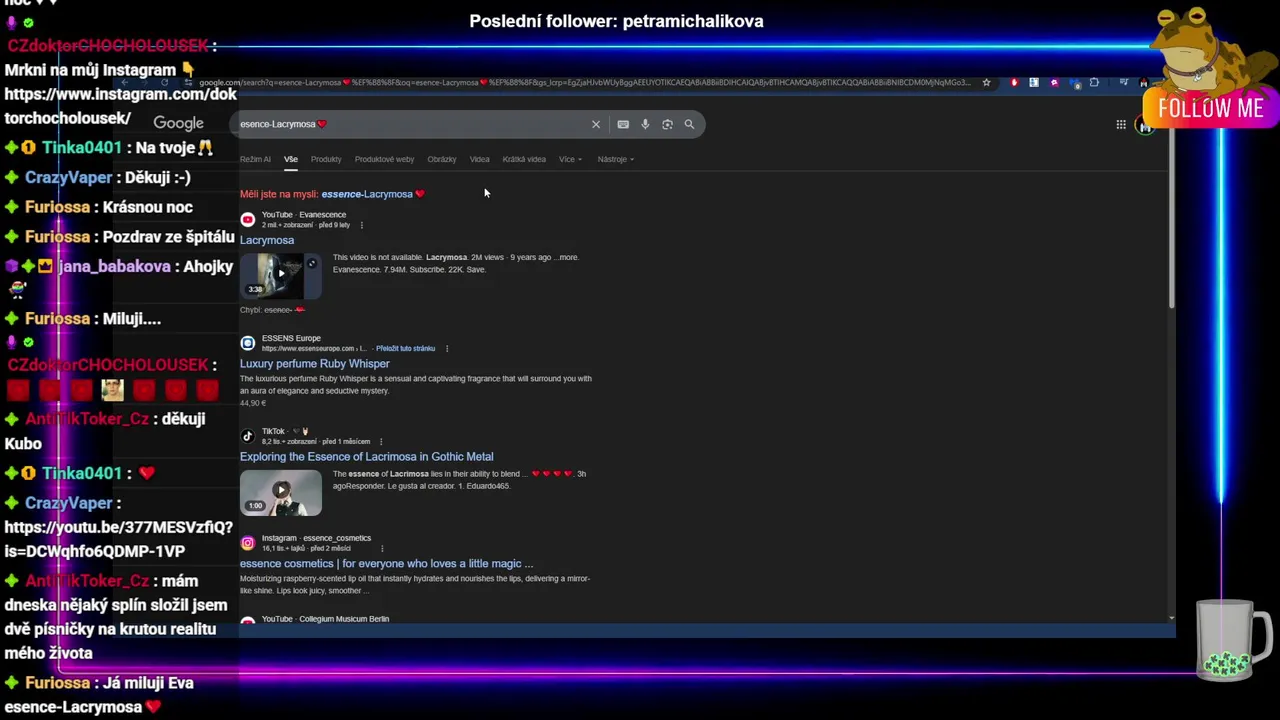Click chat message Pozdrav ze špitálu
The height and width of the screenshot is (720, 1280).
(x=169, y=237)
